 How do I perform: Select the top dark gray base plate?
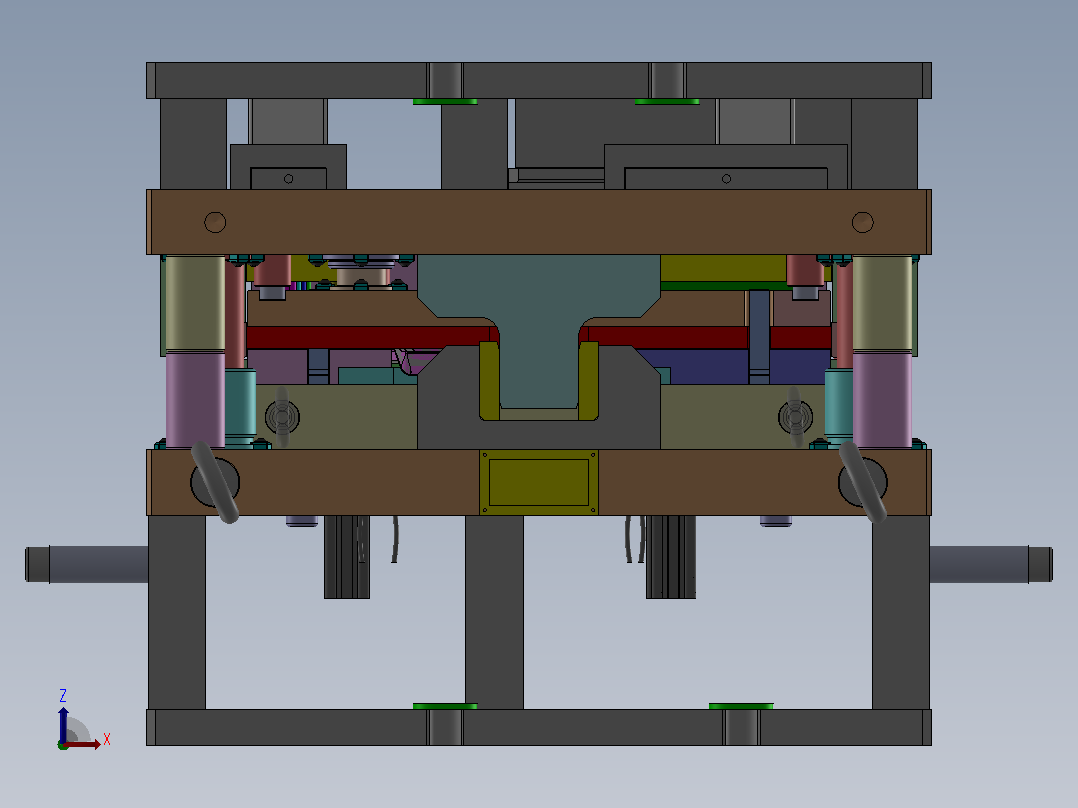coord(539,80)
